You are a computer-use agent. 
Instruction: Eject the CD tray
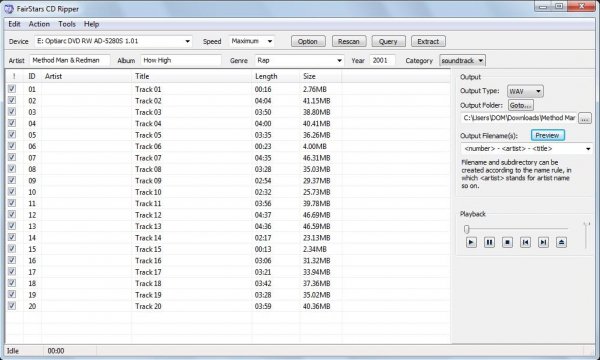(x=561, y=242)
